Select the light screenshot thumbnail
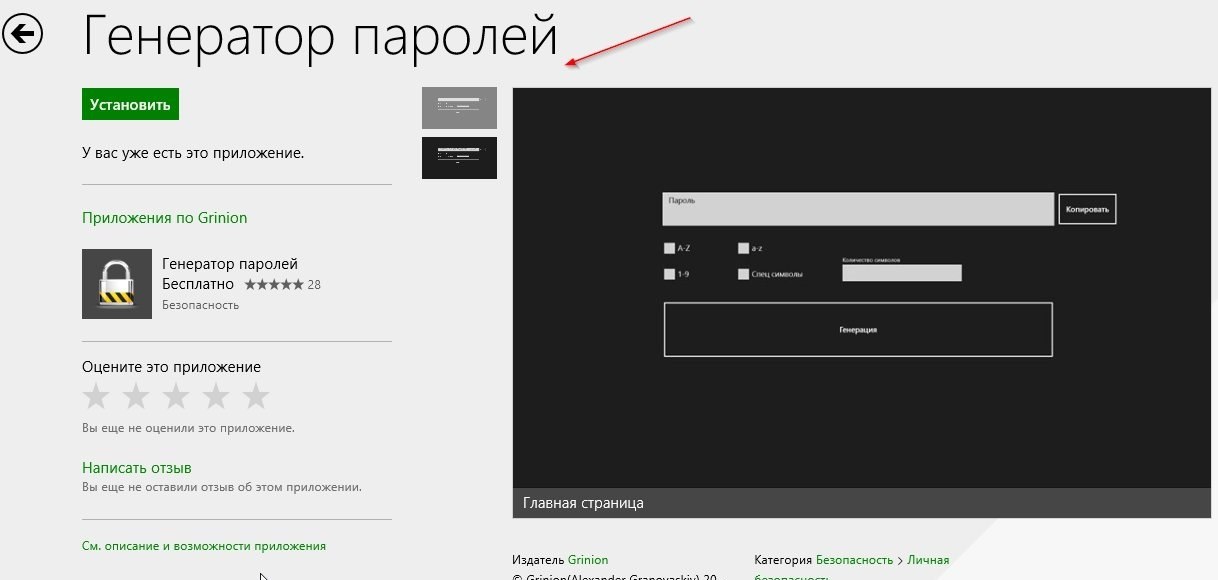Viewport: 1218px width, 580px height. point(459,108)
